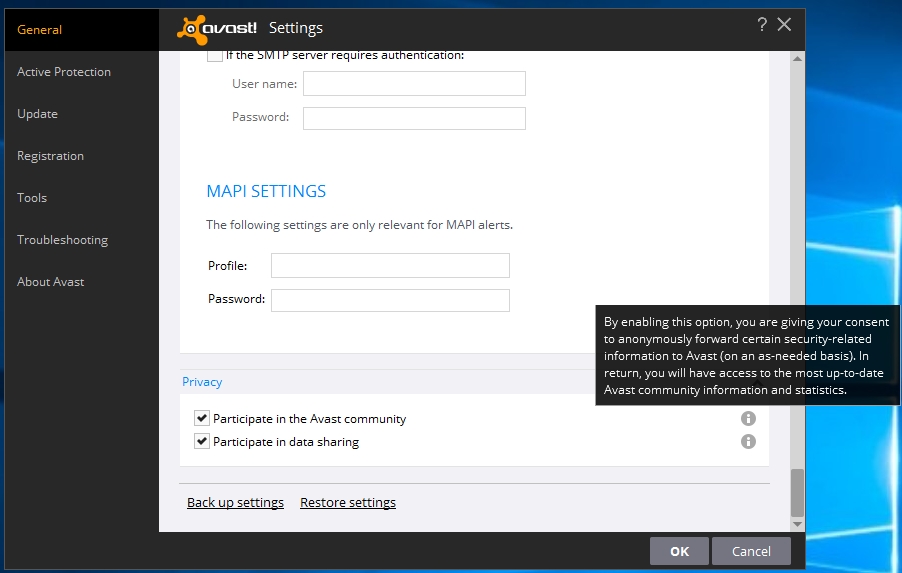Go to the Update section
Screen dimensions: 902x573
(37, 114)
